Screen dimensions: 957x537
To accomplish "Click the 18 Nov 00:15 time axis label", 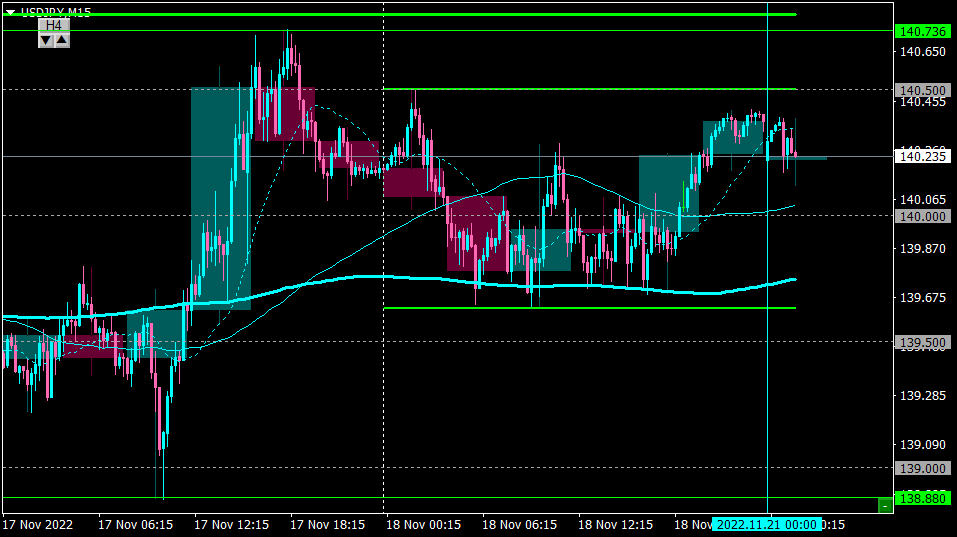I will click(424, 525).
